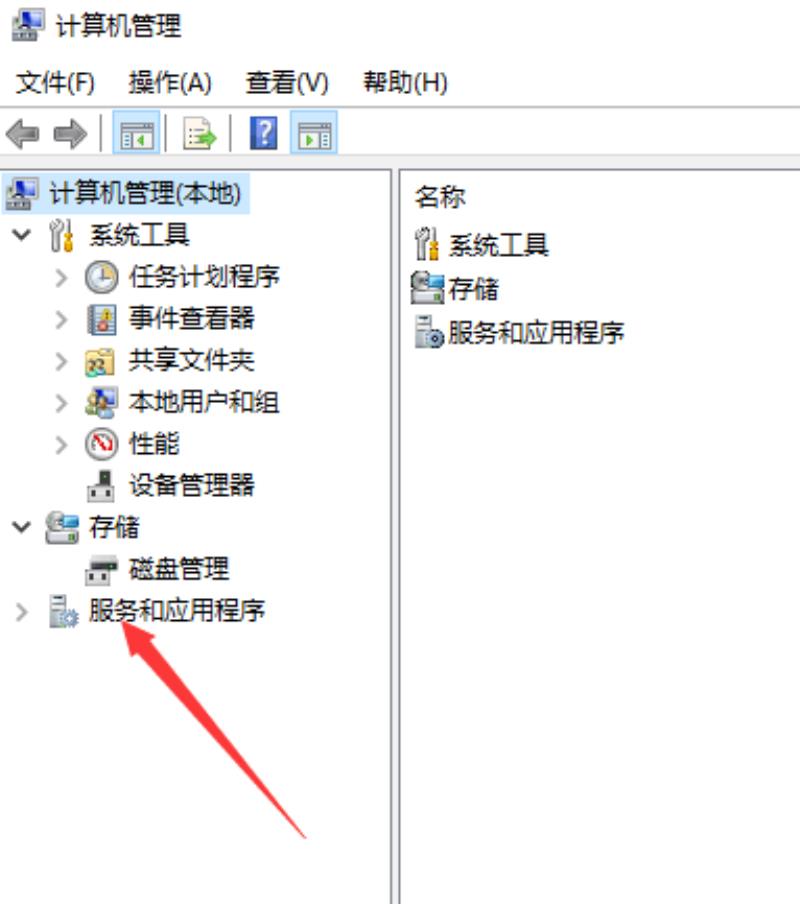Open Help with the question mark icon
Image resolution: width=800 pixels, height=904 pixels.
tap(263, 133)
